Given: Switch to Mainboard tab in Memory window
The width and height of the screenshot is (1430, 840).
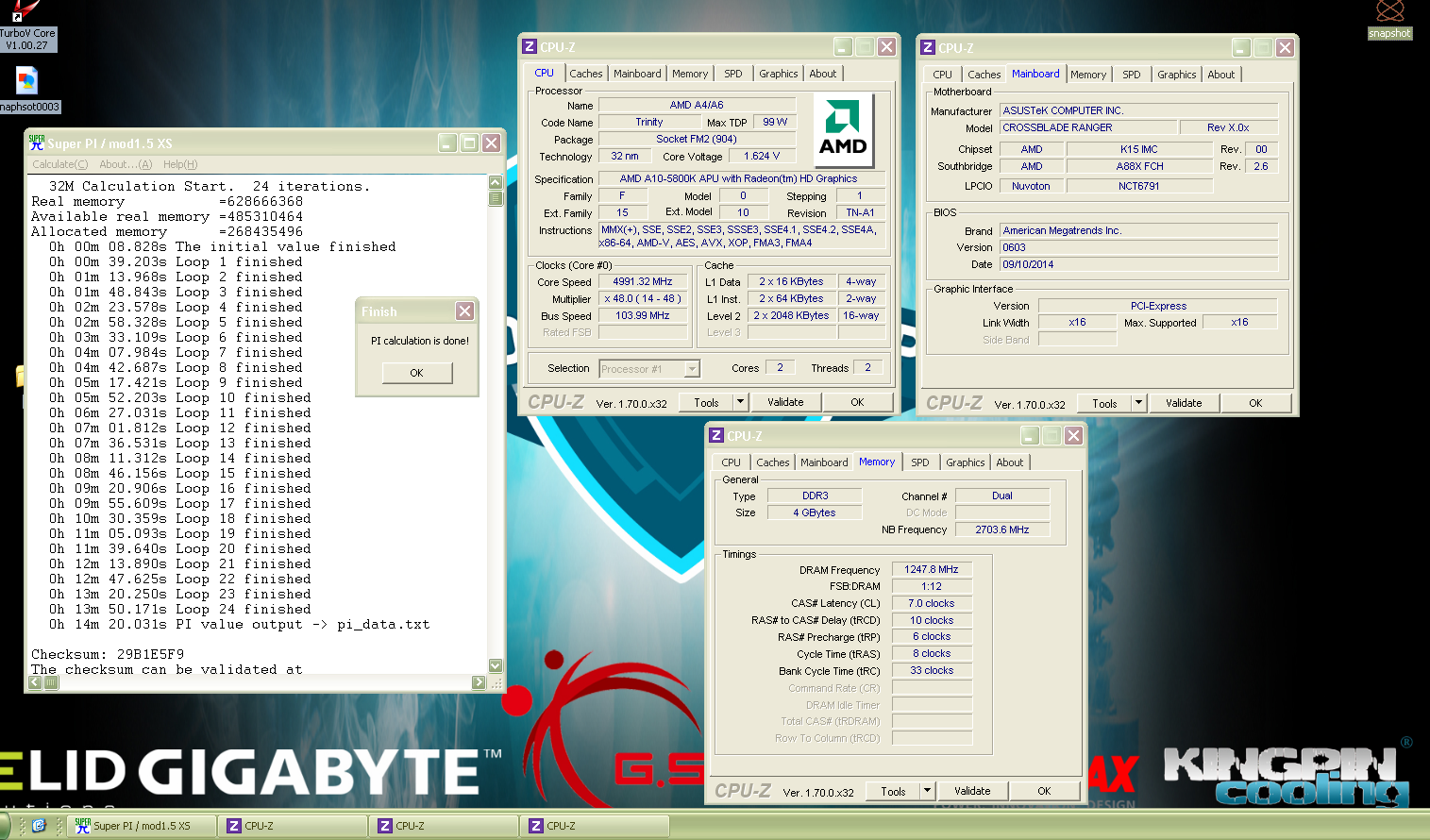Looking at the screenshot, I should click(x=824, y=462).
